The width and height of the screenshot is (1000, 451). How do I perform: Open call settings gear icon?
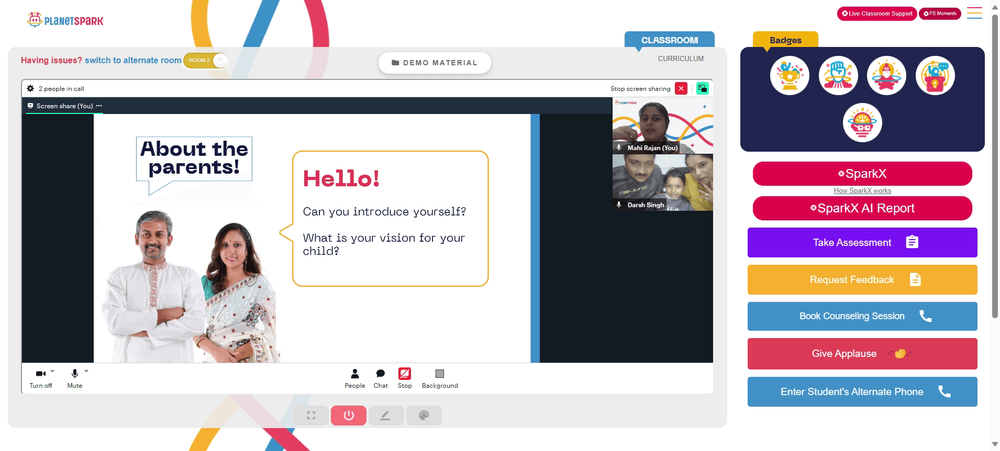click(x=30, y=89)
